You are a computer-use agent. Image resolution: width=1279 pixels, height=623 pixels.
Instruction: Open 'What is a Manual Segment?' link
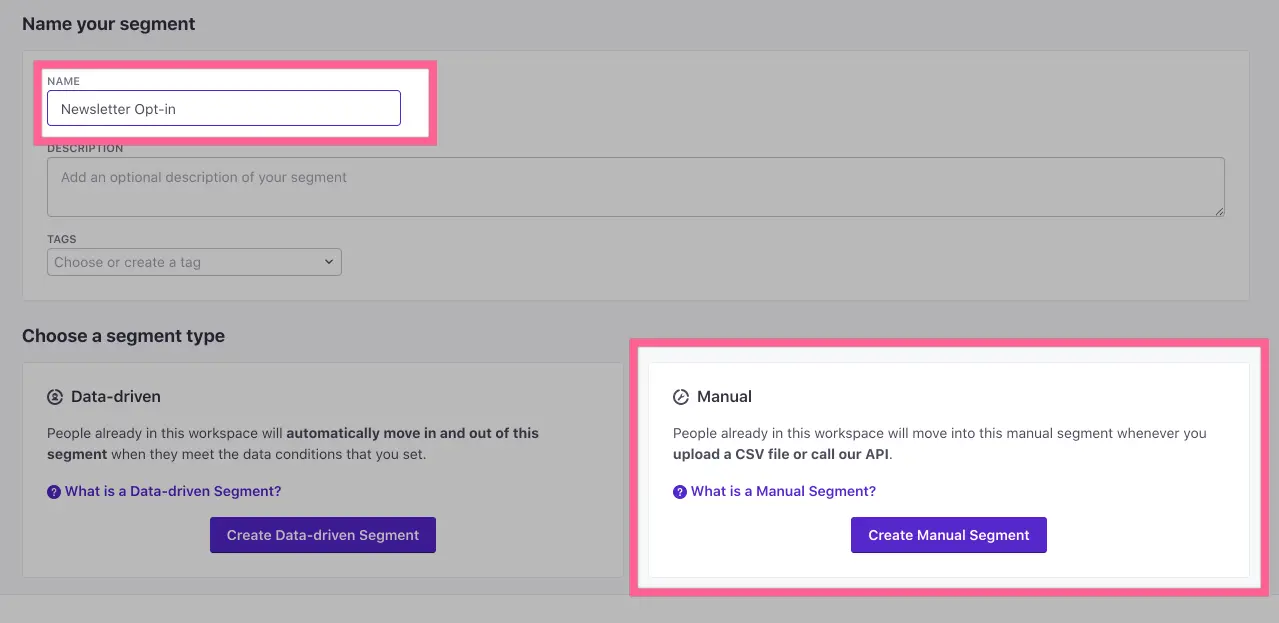pos(783,492)
